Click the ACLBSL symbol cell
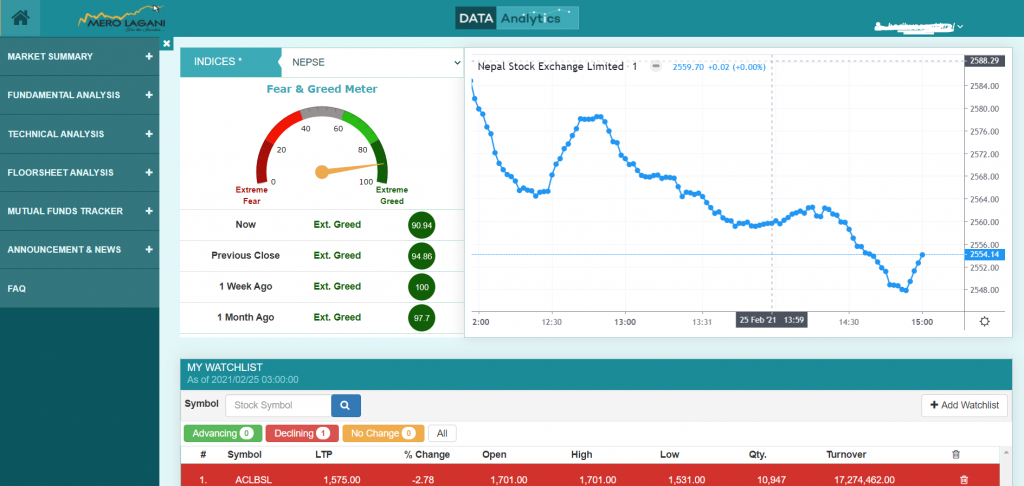Screen dimensions: 1024x486 coord(253,480)
